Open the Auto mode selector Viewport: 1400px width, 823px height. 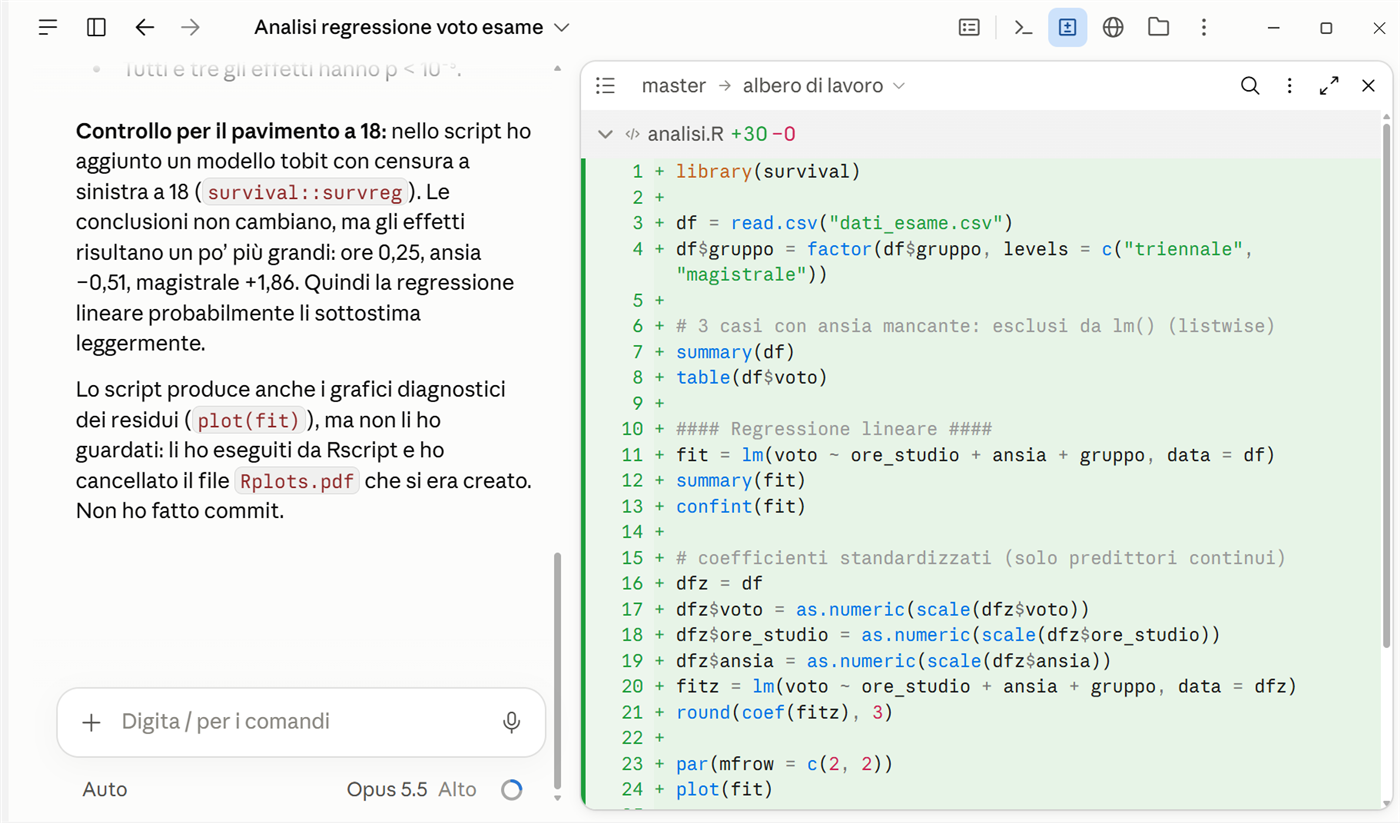[x=105, y=790]
